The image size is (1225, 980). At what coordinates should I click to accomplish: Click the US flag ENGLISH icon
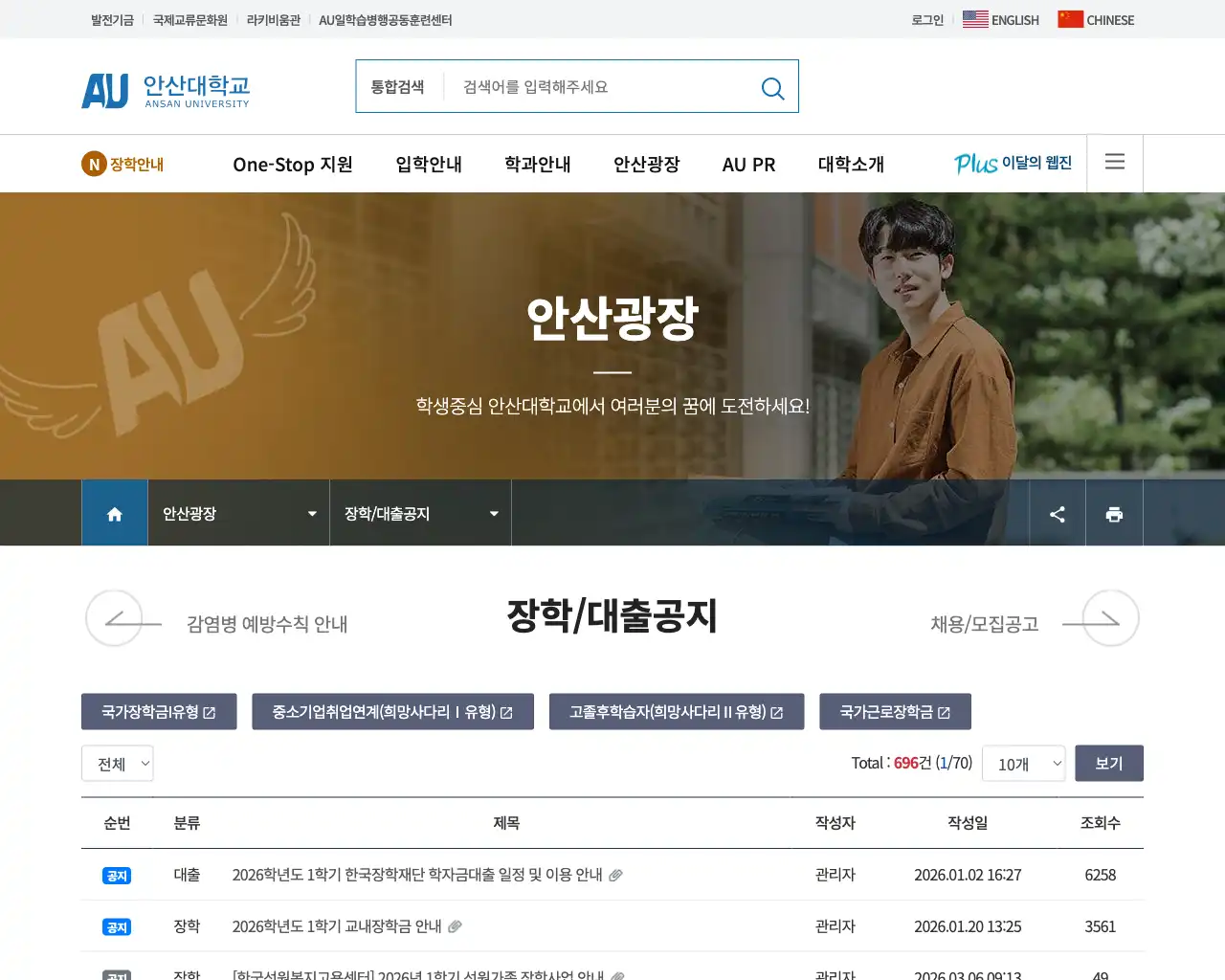[975, 18]
